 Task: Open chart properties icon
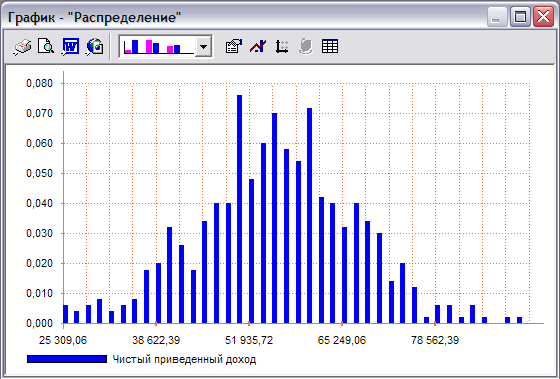click(x=234, y=46)
